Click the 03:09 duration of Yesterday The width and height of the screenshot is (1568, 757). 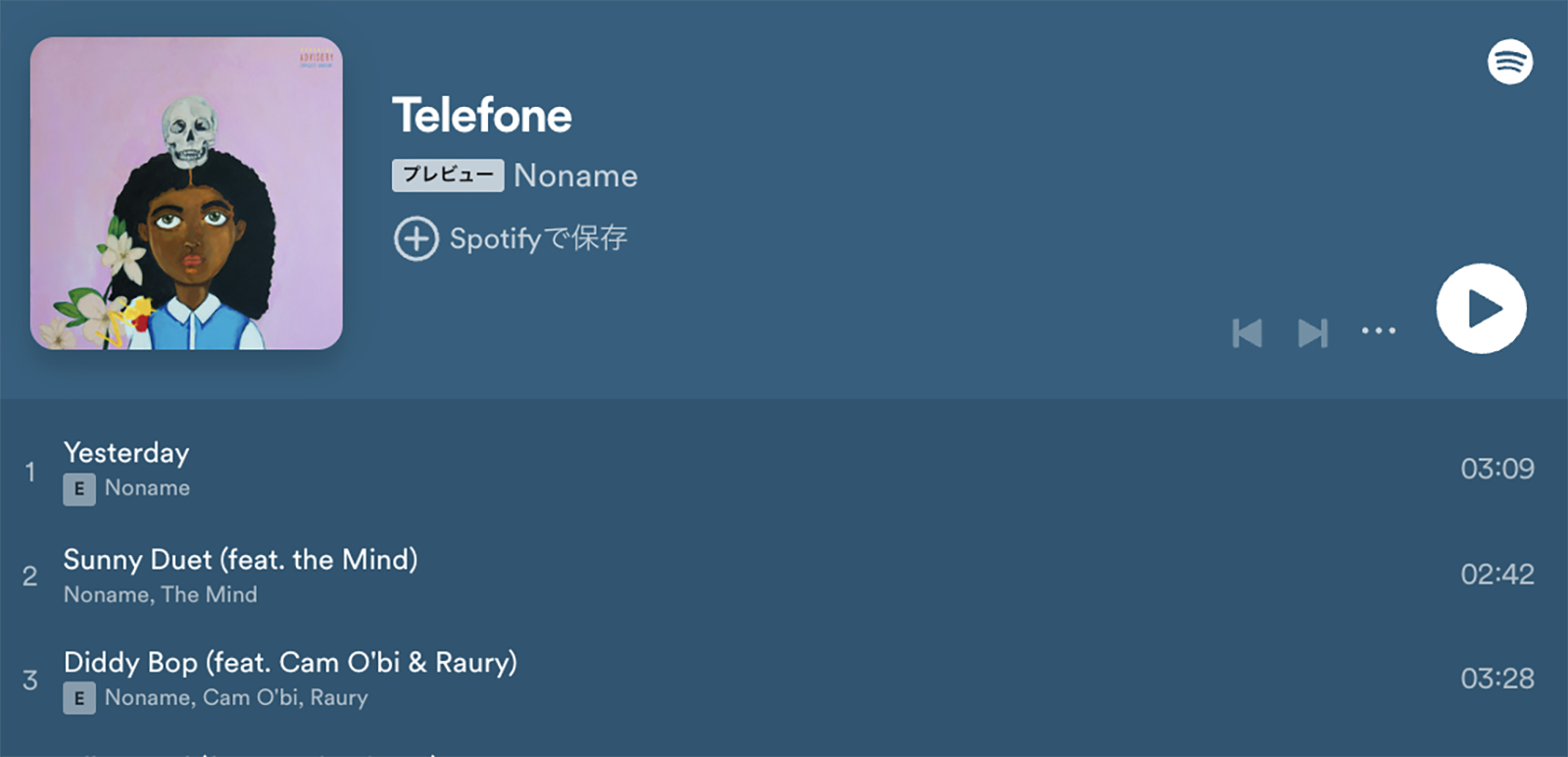(1497, 469)
